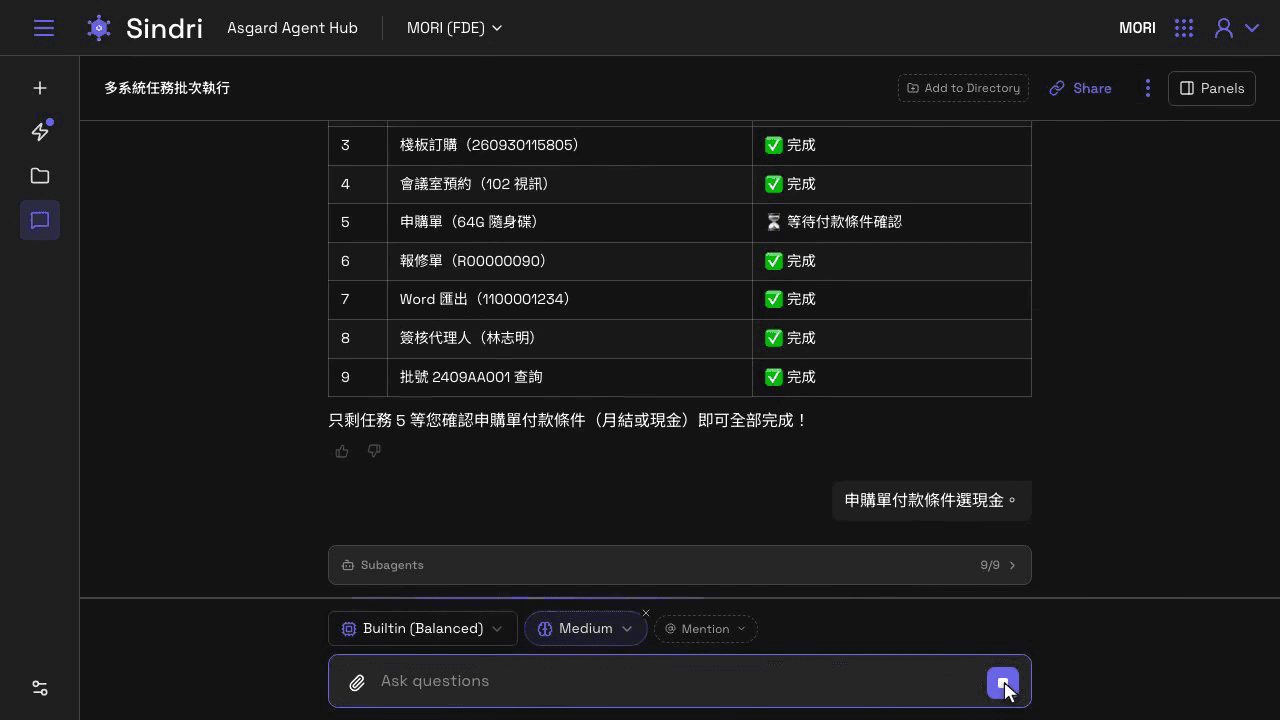Screen dimensions: 1280x720
Task: Open the apps grid launcher
Action: click(x=1184, y=28)
